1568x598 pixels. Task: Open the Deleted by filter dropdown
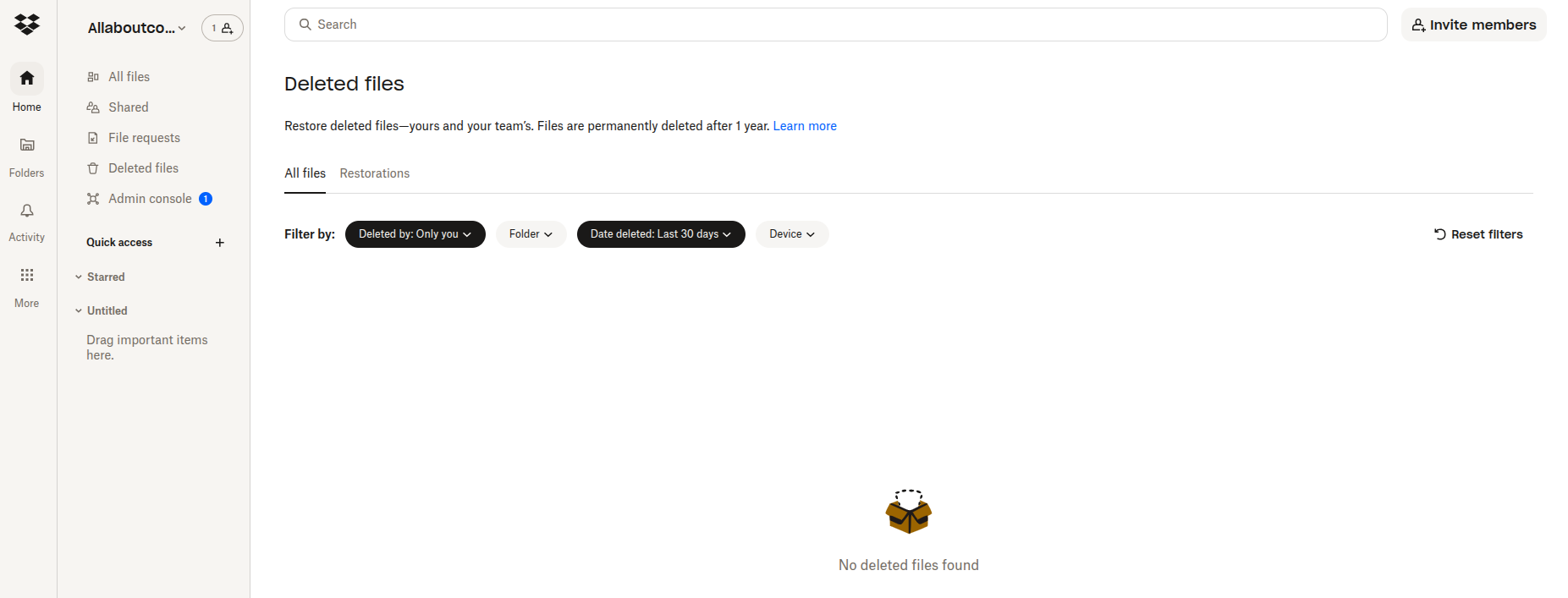click(415, 233)
